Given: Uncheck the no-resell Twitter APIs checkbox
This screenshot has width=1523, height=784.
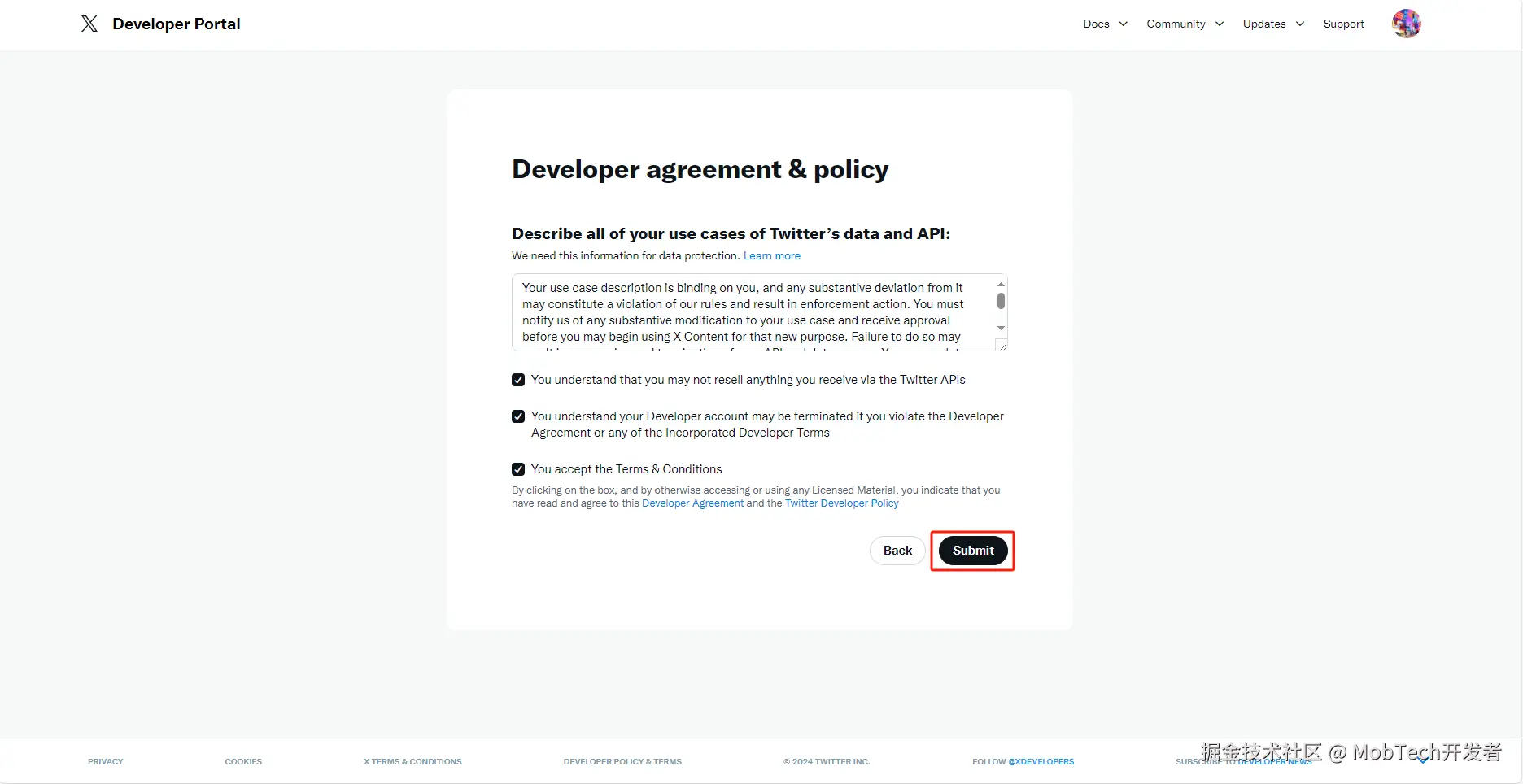Looking at the screenshot, I should (x=518, y=380).
